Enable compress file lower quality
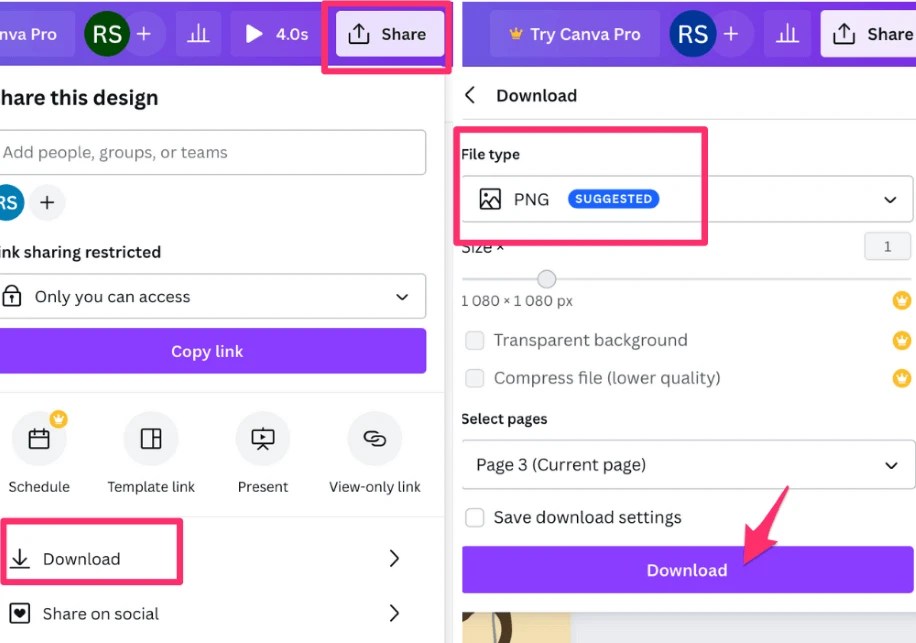 [475, 378]
